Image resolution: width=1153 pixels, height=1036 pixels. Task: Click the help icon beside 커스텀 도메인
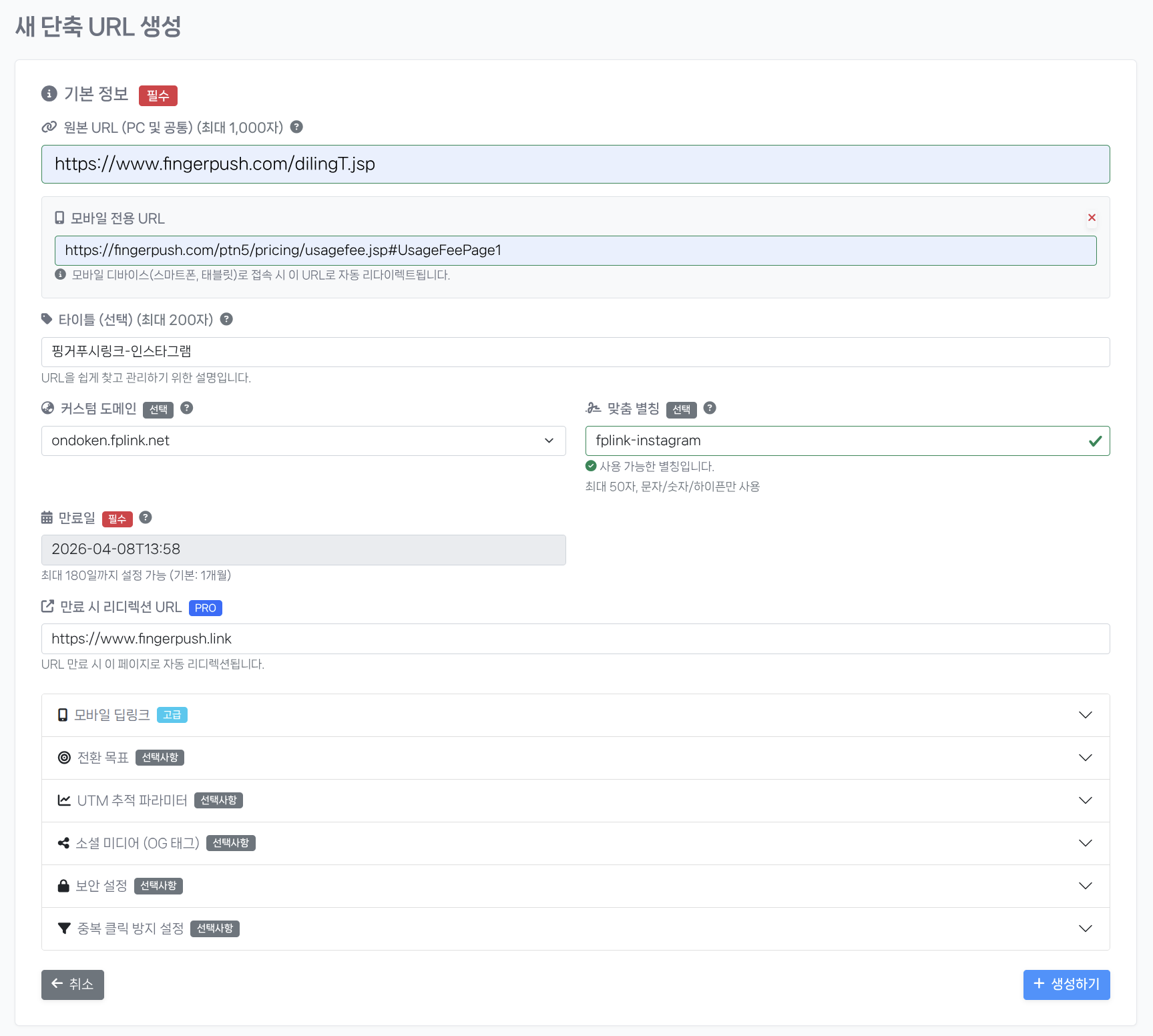coord(187,408)
